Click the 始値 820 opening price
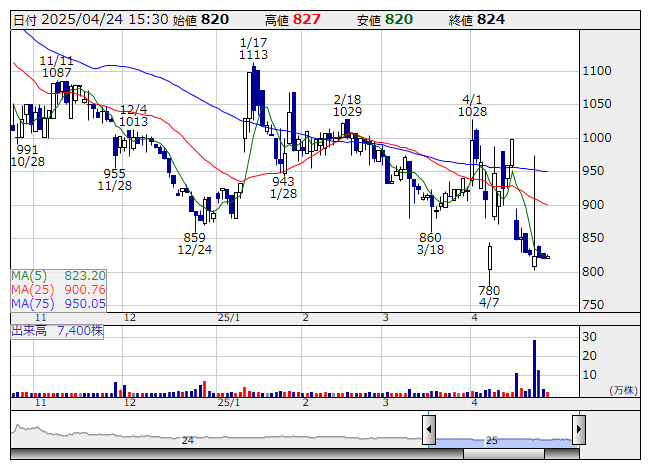The width and height of the screenshot is (653, 470). click(x=201, y=20)
